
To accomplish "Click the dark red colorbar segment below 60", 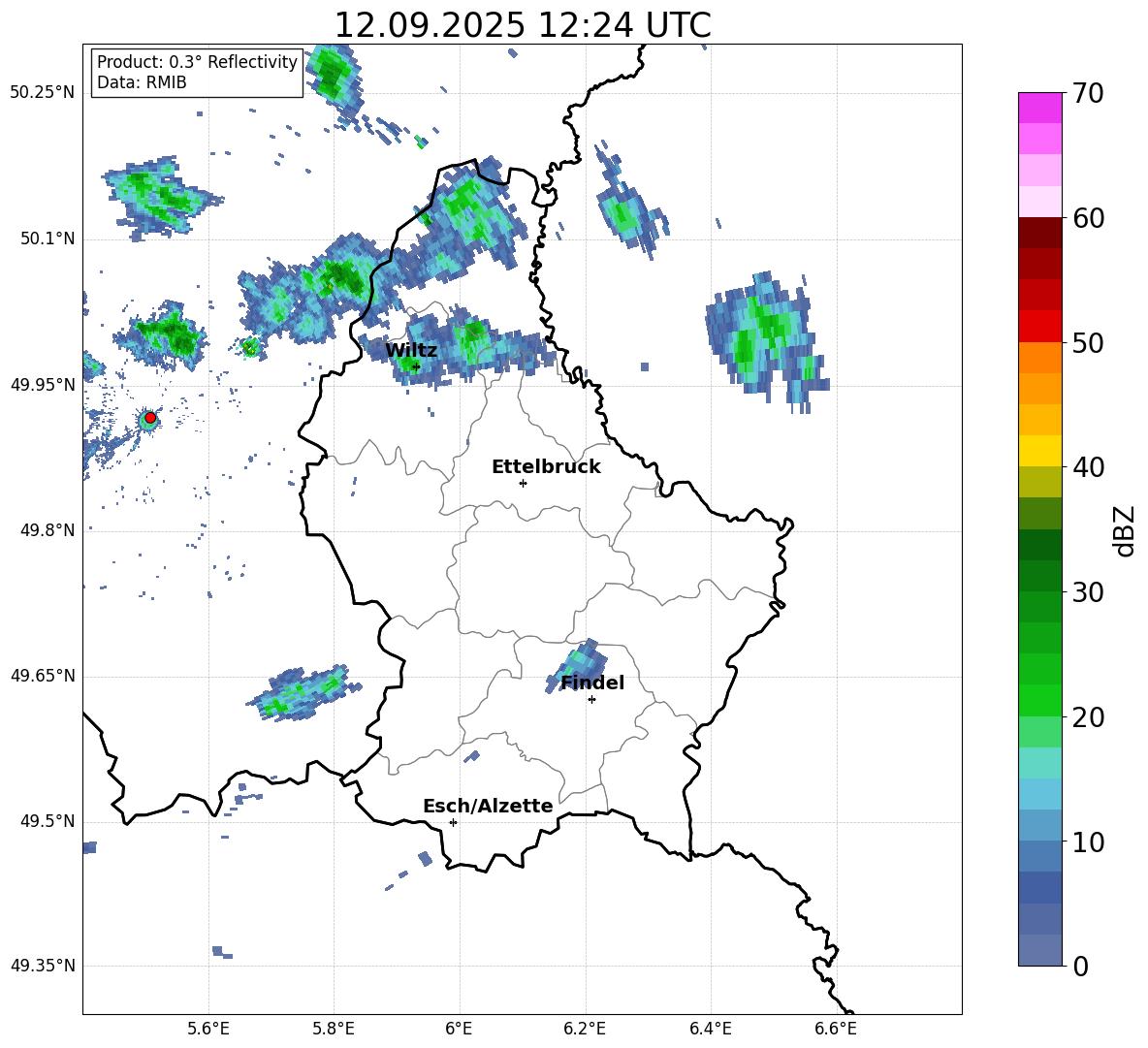I will click(1040, 233).
